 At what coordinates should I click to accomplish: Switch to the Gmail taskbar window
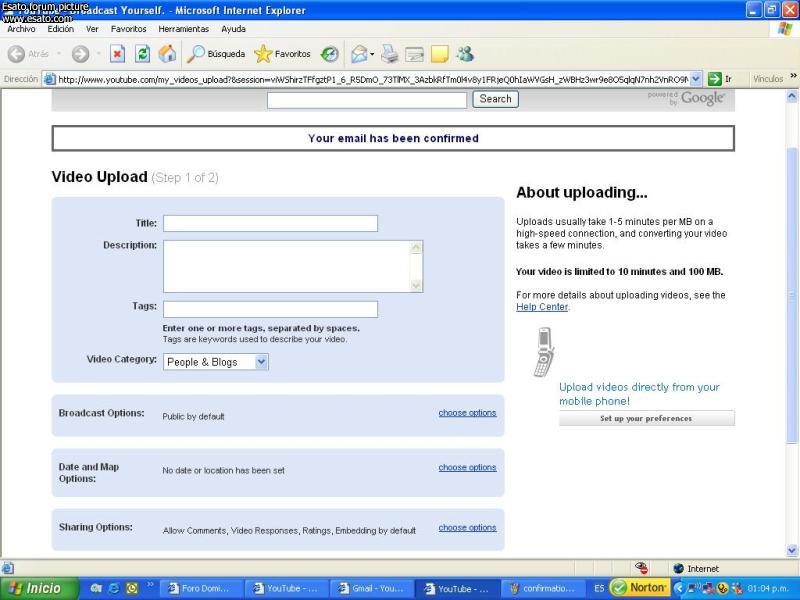(371, 588)
